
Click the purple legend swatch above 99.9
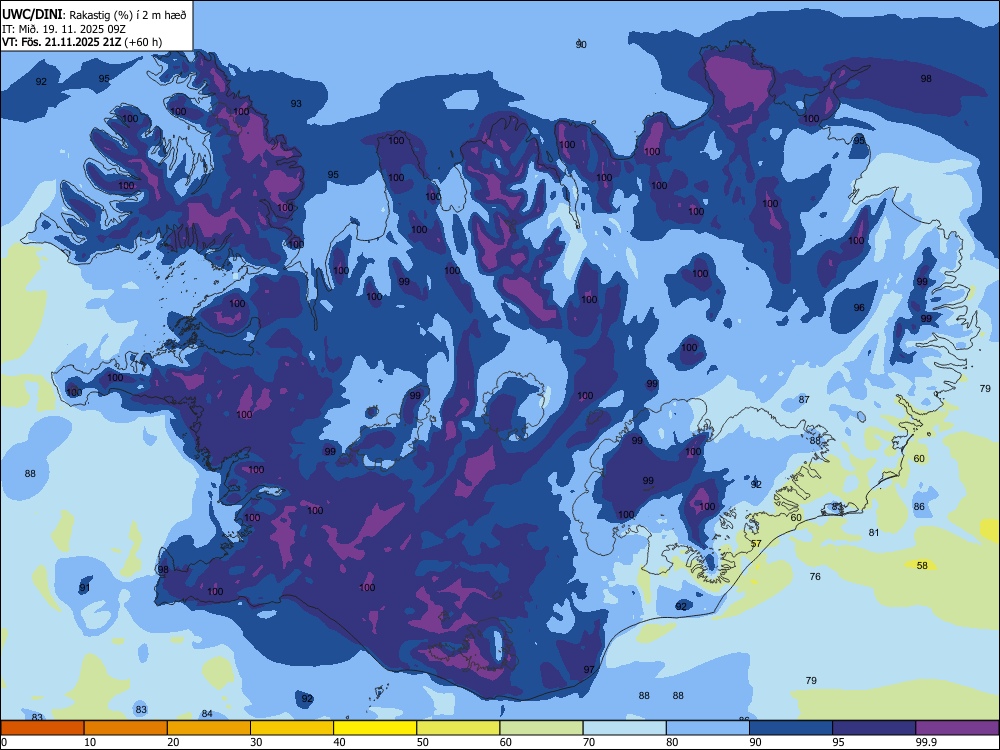(x=957, y=728)
